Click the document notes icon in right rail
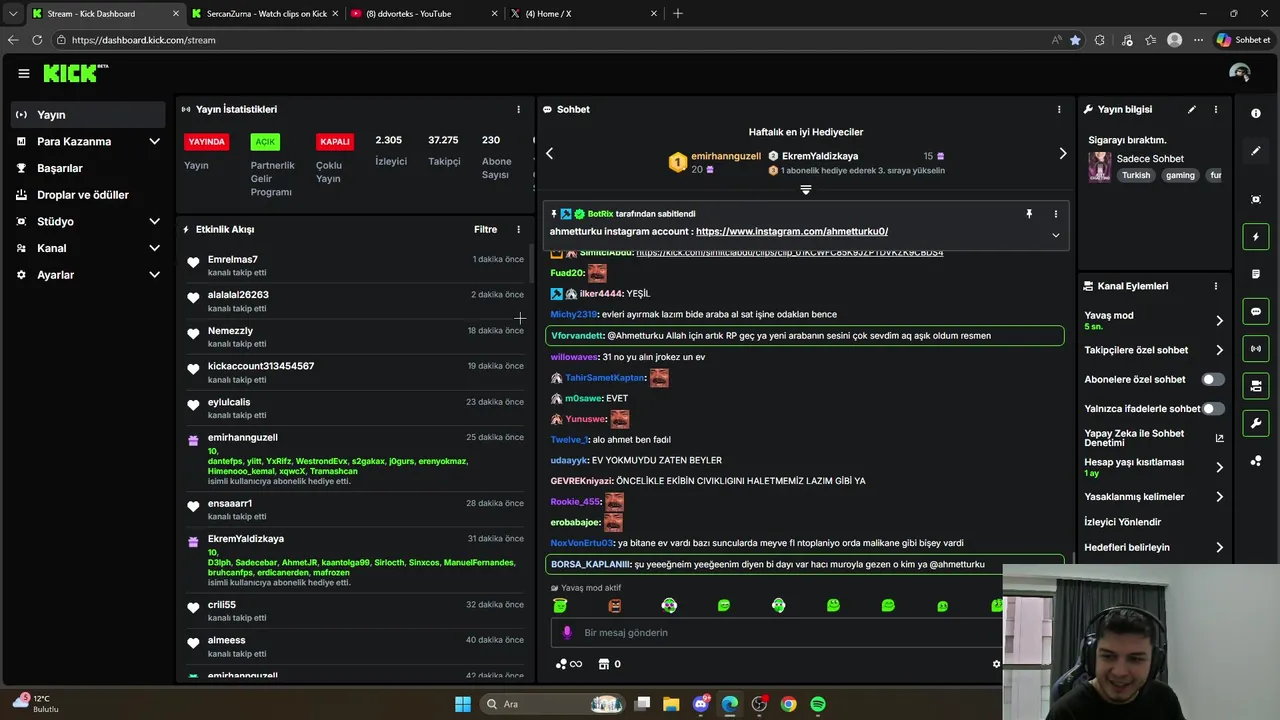 click(x=1256, y=274)
